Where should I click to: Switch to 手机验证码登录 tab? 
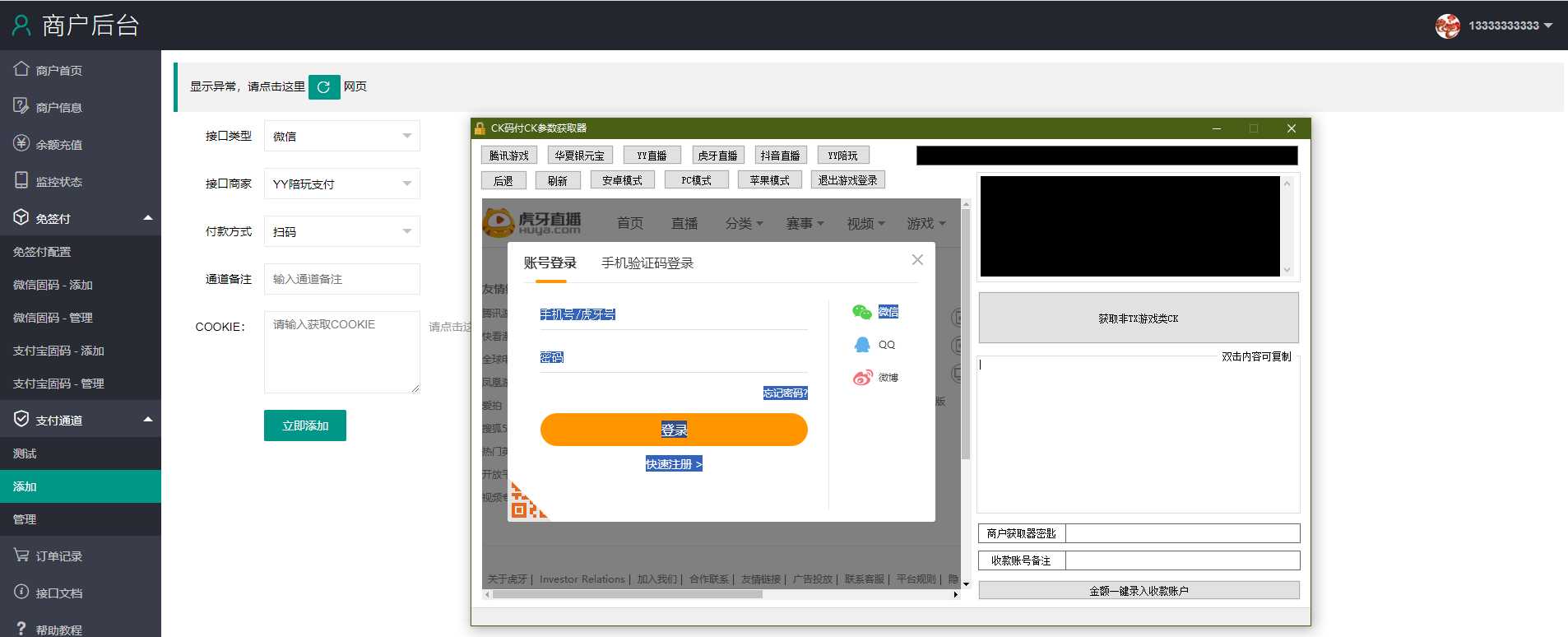647,263
